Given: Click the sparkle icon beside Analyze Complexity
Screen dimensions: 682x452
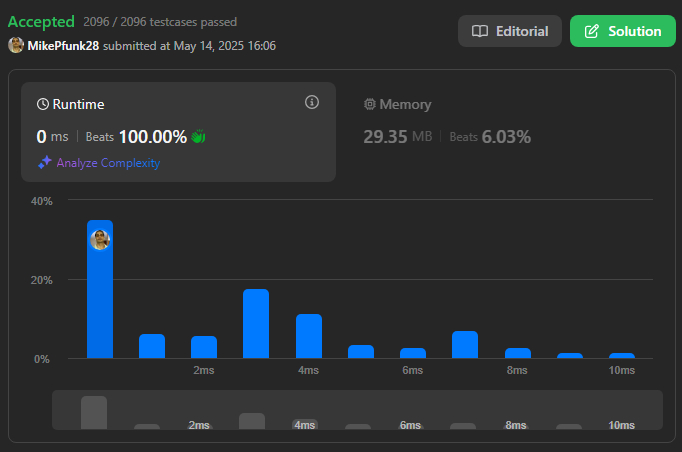Looking at the screenshot, I should pos(45,162).
